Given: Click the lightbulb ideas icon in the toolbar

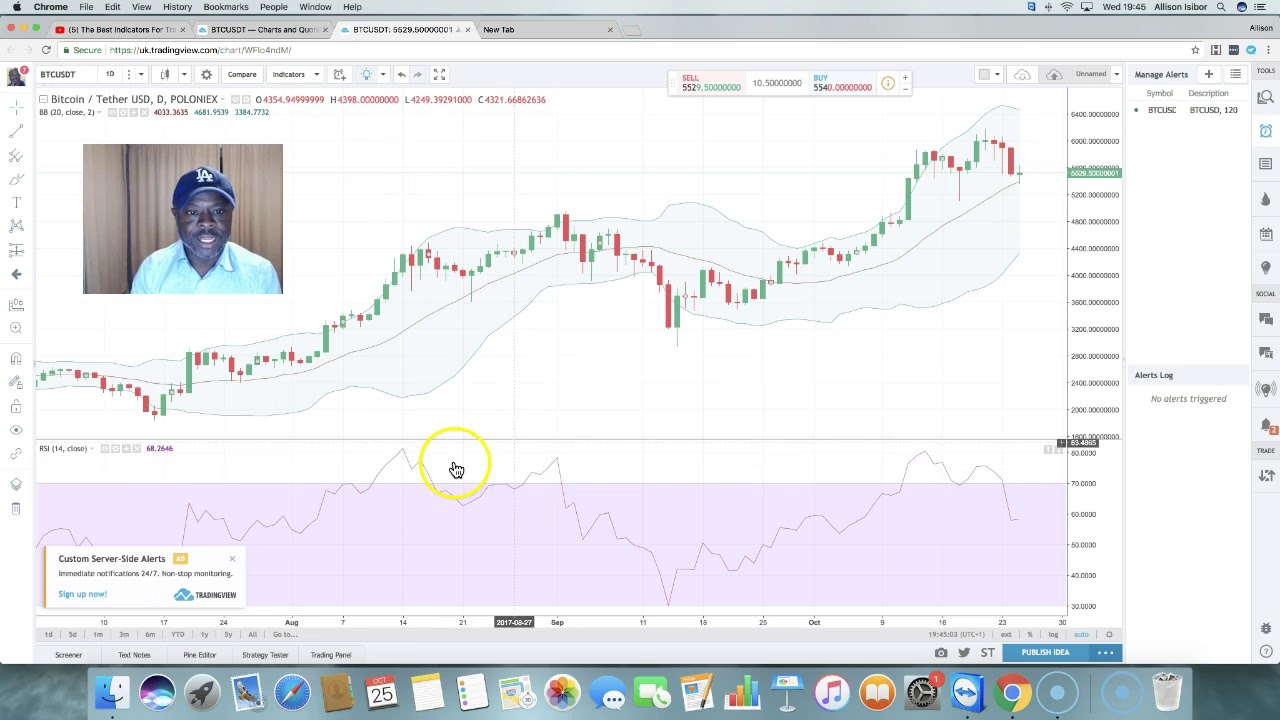Looking at the screenshot, I should pyautogui.click(x=367, y=74).
